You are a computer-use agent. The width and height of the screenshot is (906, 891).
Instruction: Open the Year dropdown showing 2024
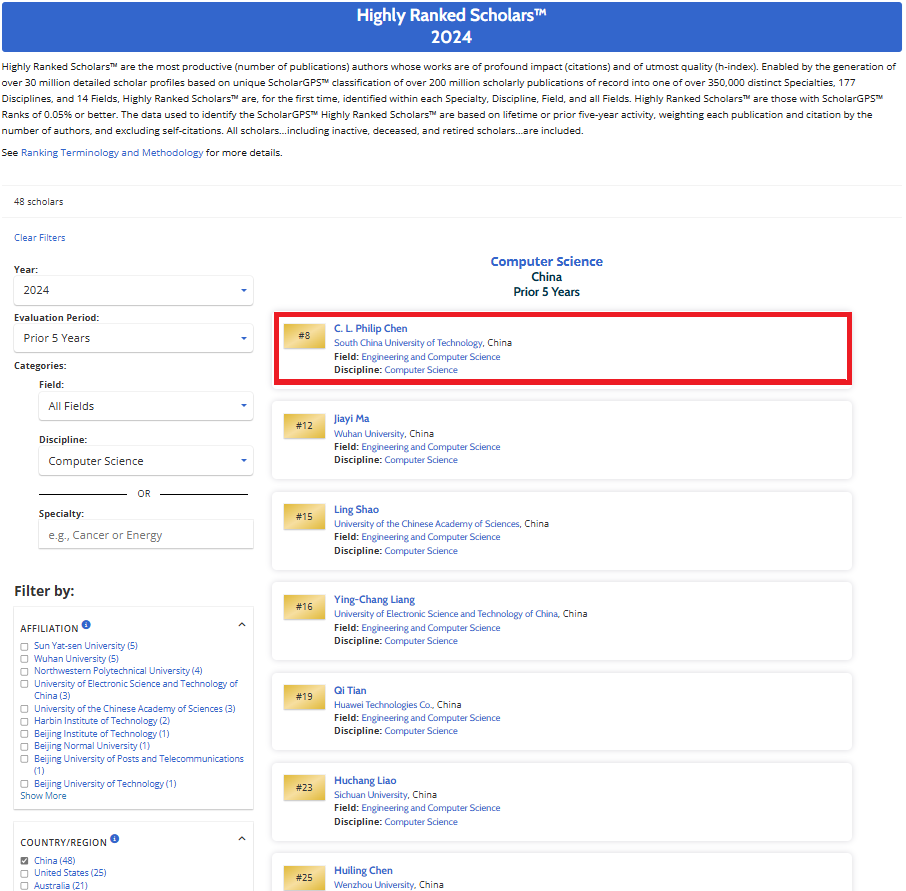133,290
